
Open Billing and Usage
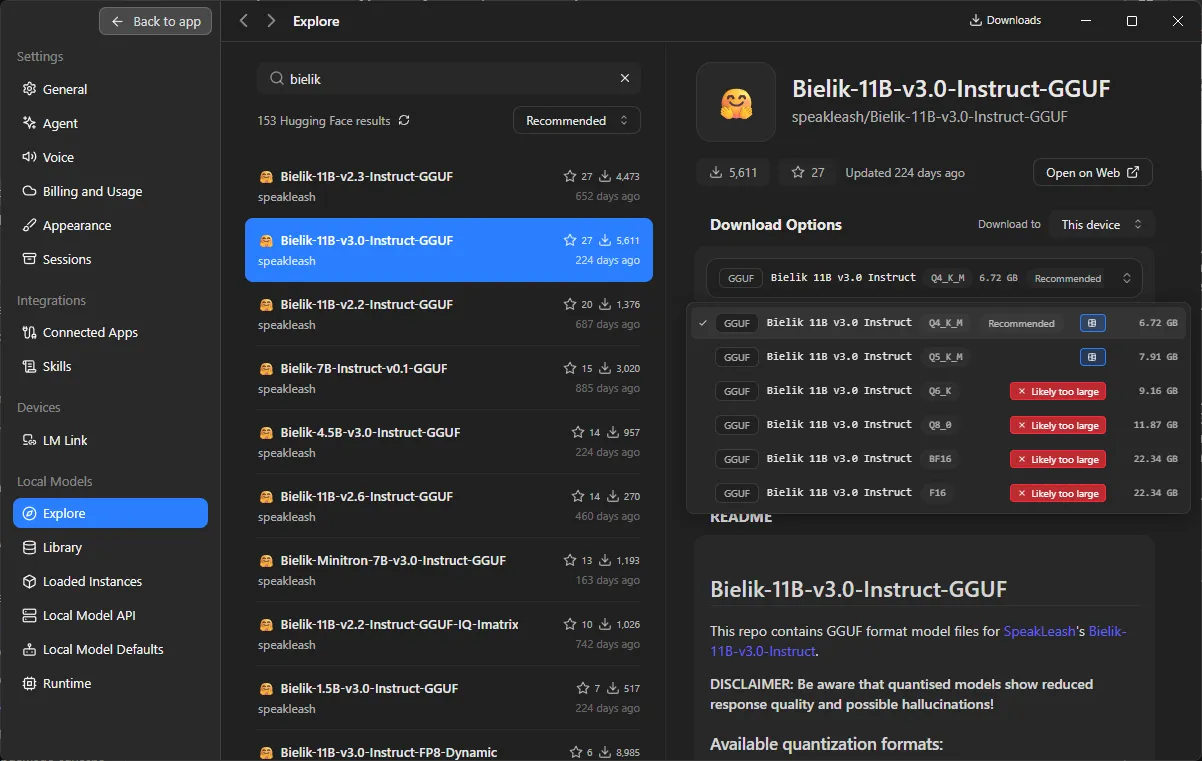click(x=110, y=191)
